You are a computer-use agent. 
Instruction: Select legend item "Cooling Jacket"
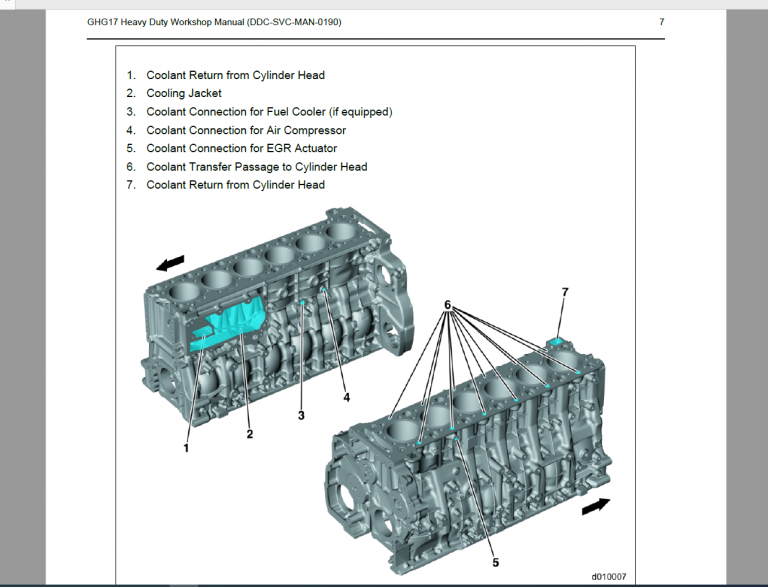pos(184,93)
